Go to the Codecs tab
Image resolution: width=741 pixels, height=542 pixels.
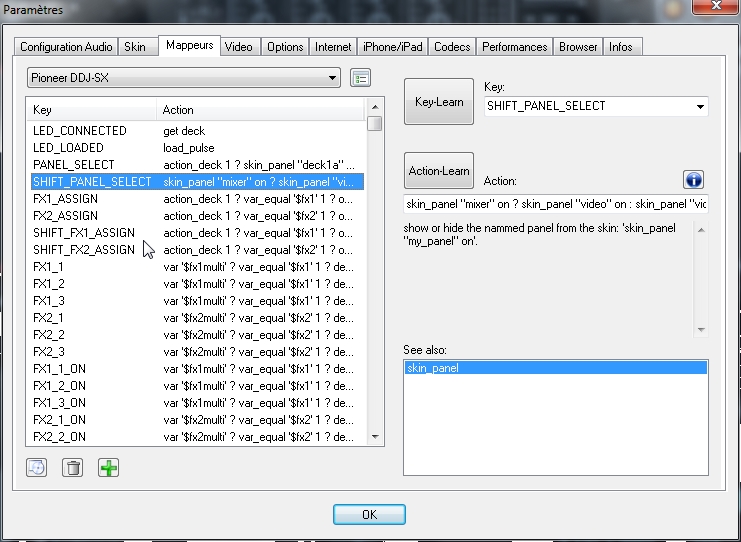452,47
